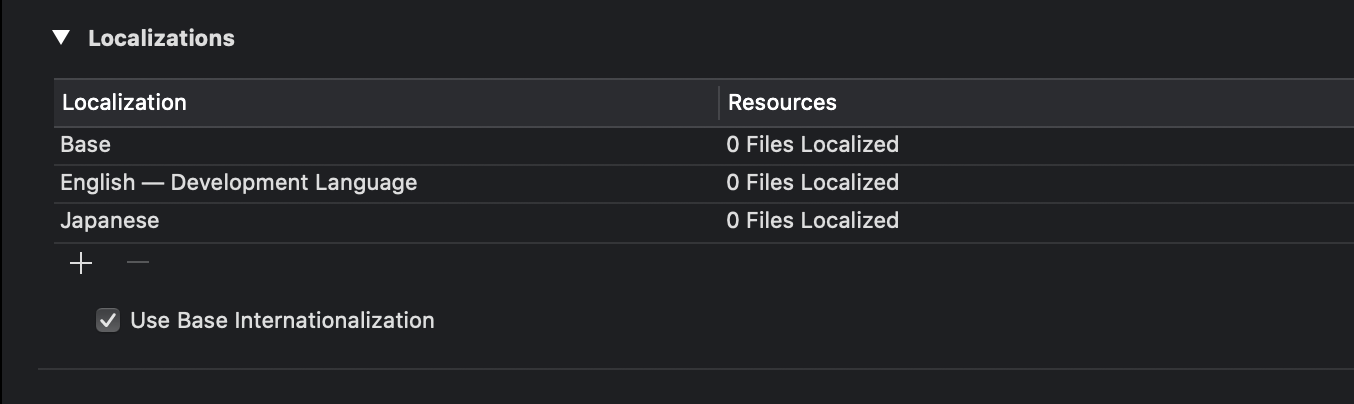Screen dimensions: 1354x404
Task: Toggle Use Base Internationalization checkbox
Action: click(x=108, y=321)
